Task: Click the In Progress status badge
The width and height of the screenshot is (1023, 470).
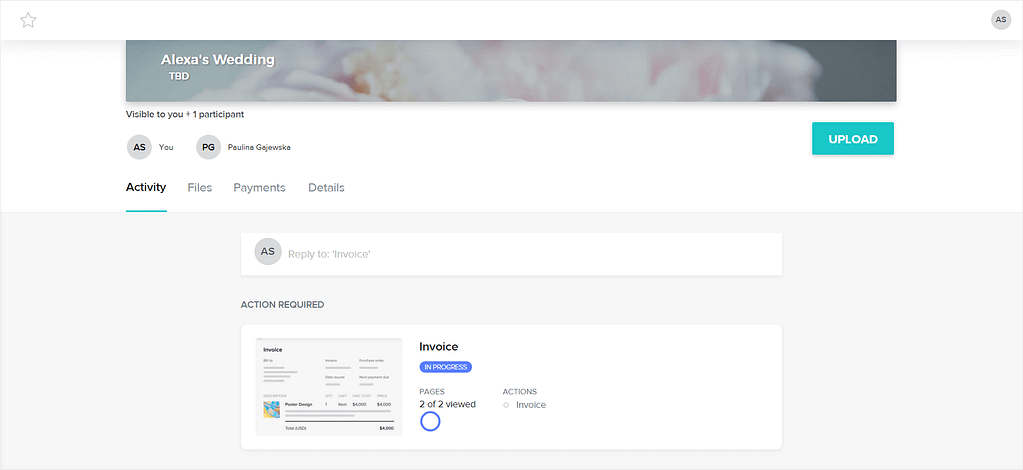Action: (446, 367)
